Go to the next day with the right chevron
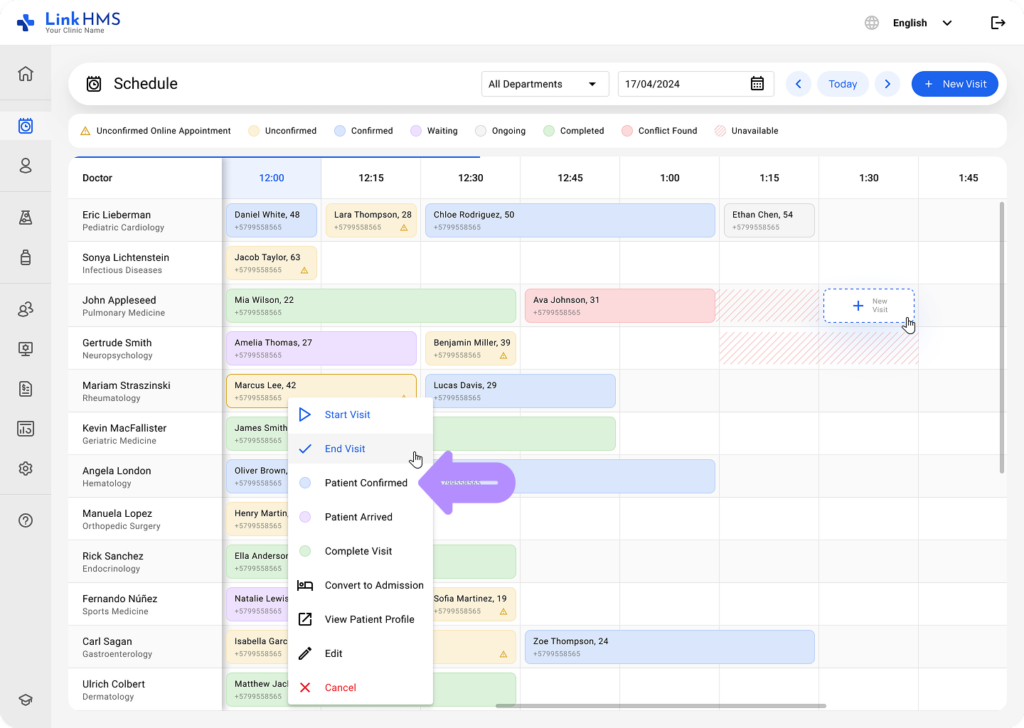The height and width of the screenshot is (728, 1024). click(888, 84)
